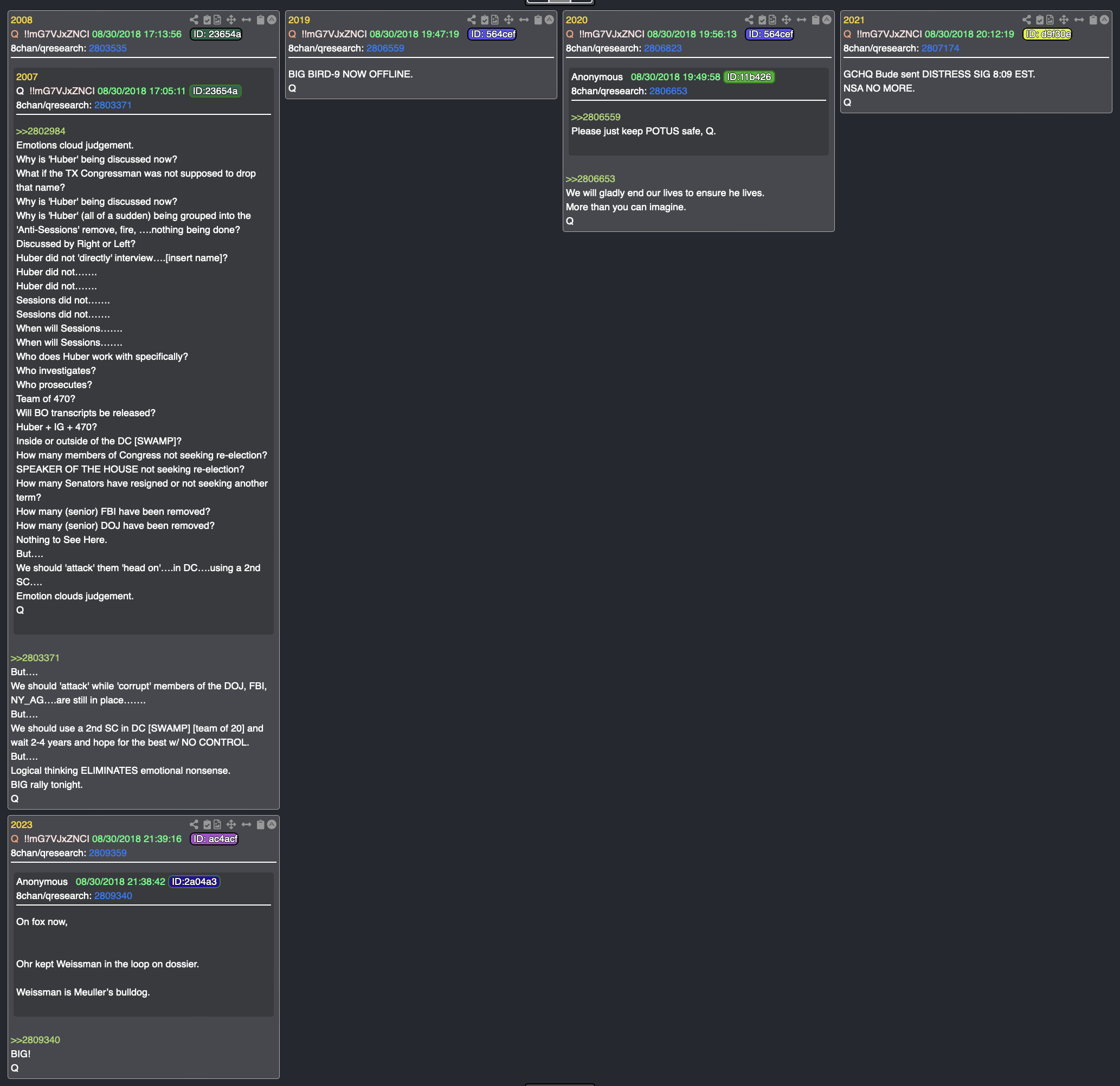Open qresearch link 2803371 in quoted post 2007
The image size is (1120, 1086).
pos(113,105)
